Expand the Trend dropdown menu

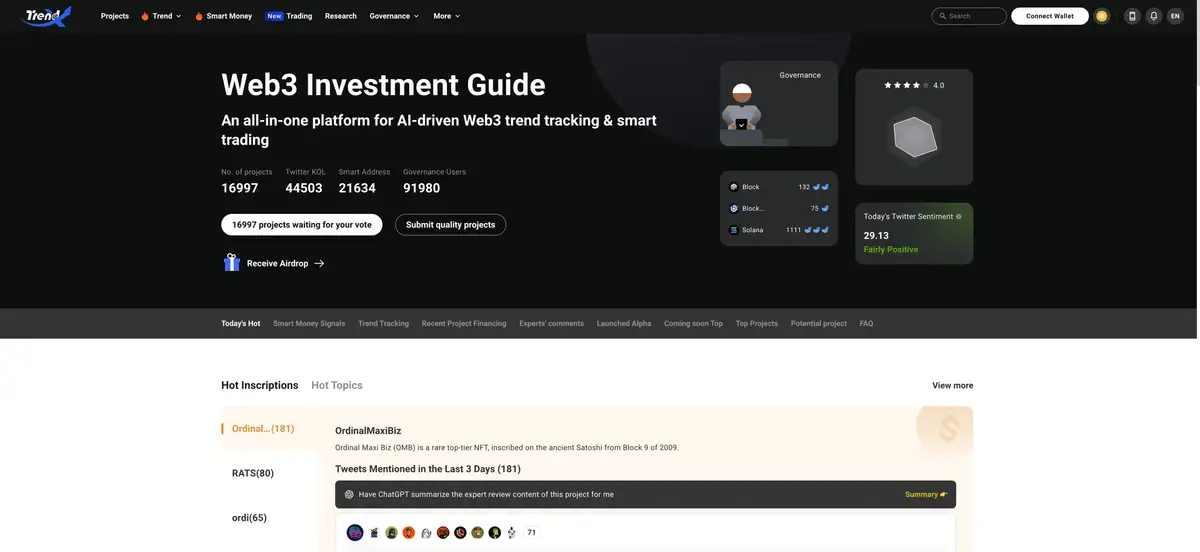tap(161, 16)
